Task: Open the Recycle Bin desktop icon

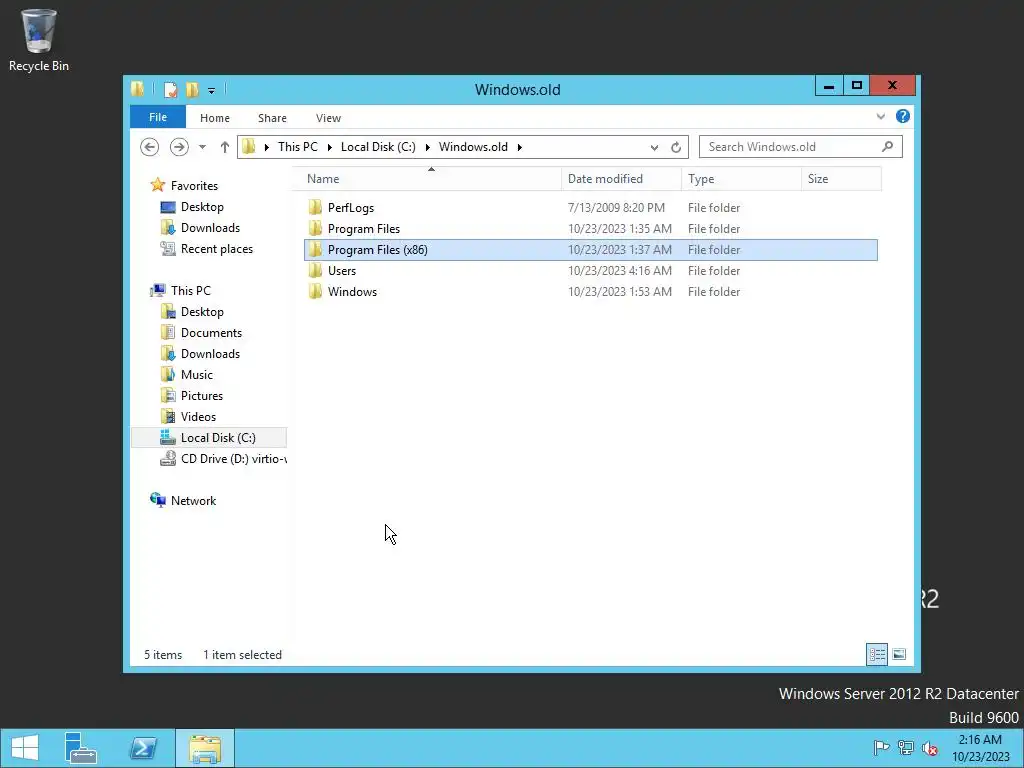Action: pyautogui.click(x=39, y=40)
